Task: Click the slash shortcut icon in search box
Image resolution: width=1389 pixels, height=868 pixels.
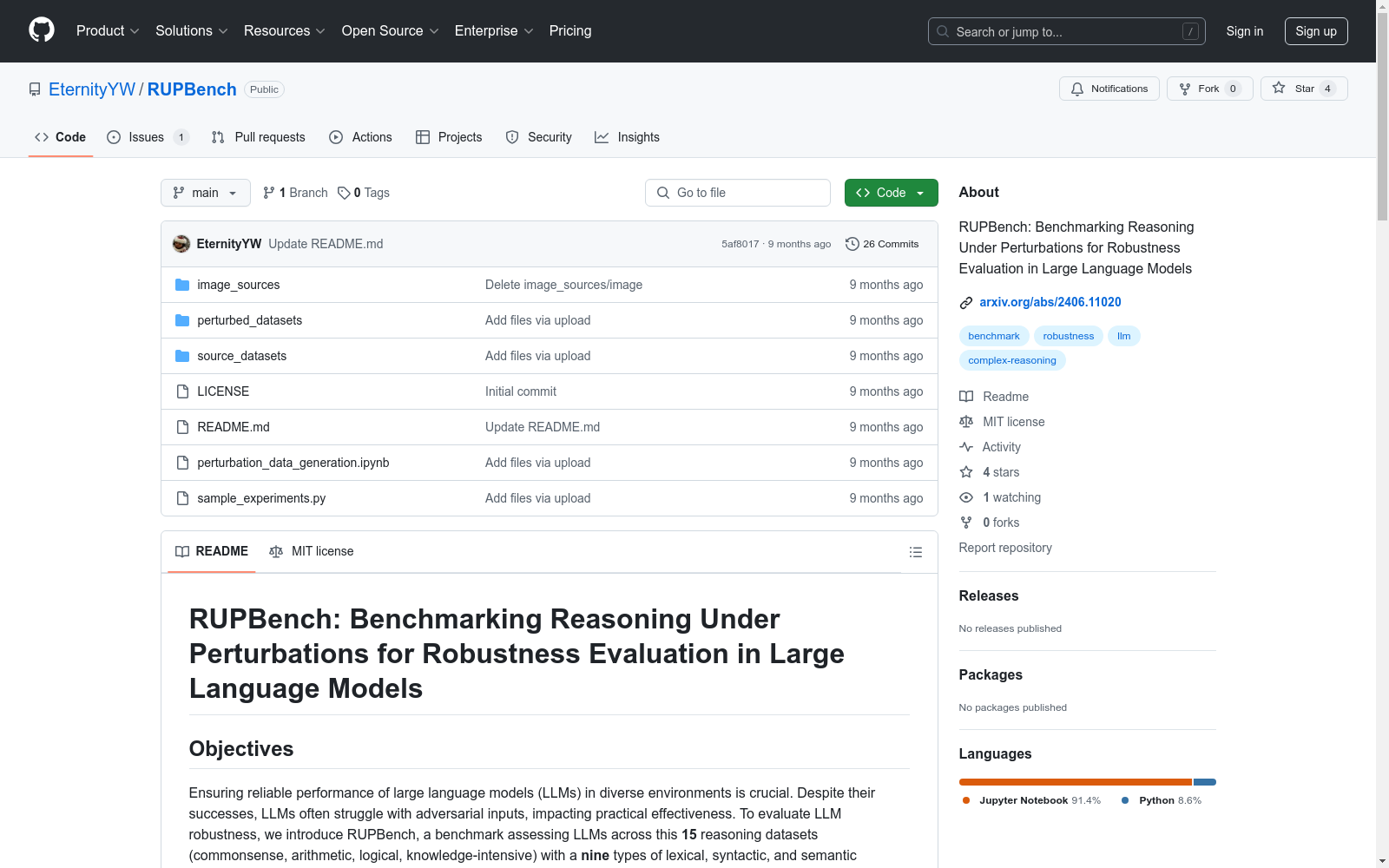Action: [x=1190, y=31]
